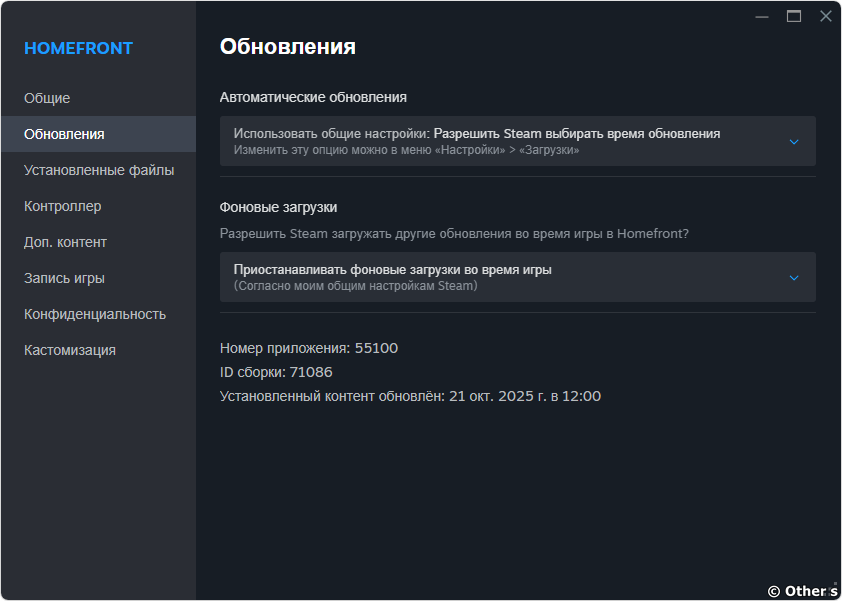Screen dimensions: 842x601
Task: Select the "Обновления" sidebar item
Action: (x=64, y=134)
